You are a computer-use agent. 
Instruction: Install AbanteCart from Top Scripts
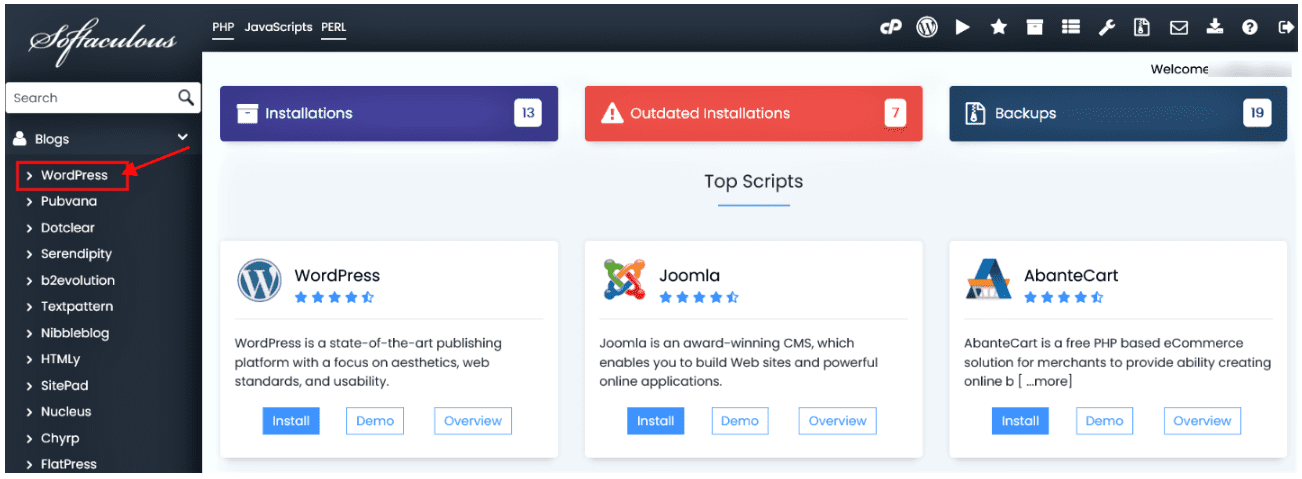pos(1021,421)
